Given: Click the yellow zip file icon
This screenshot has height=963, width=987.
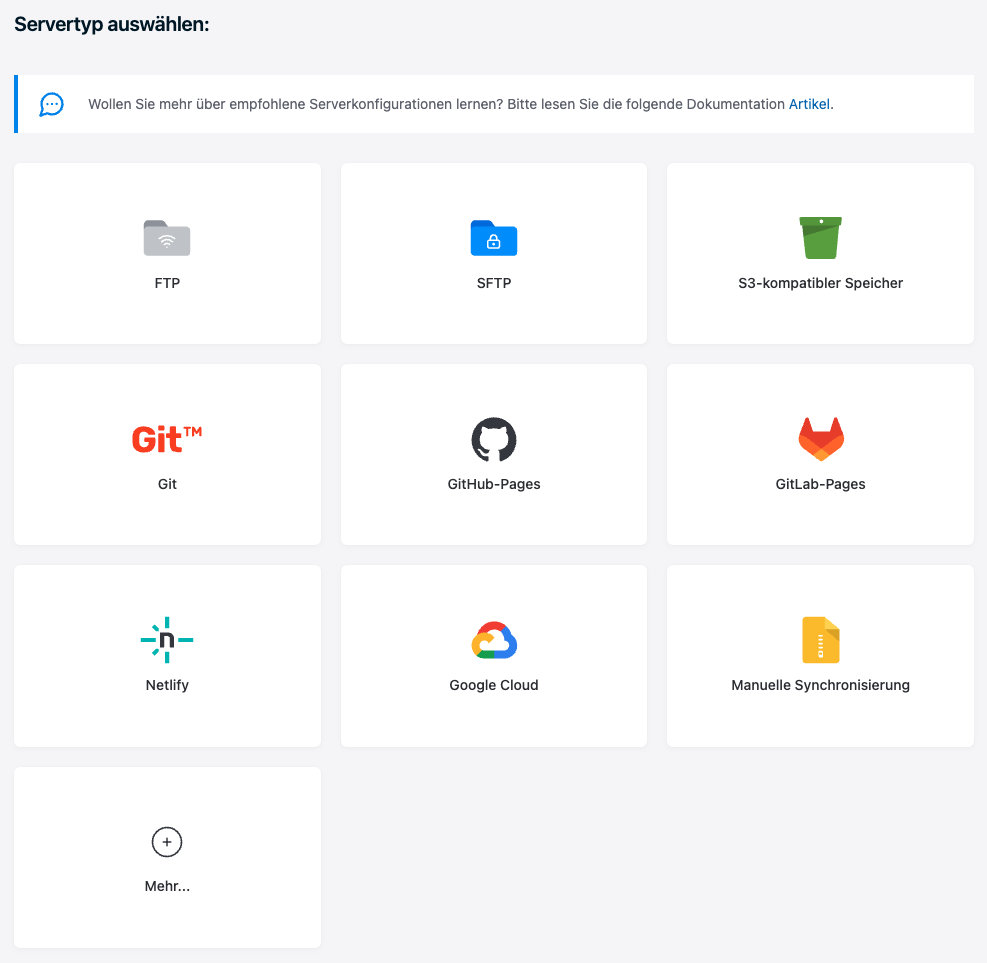Looking at the screenshot, I should click(820, 640).
